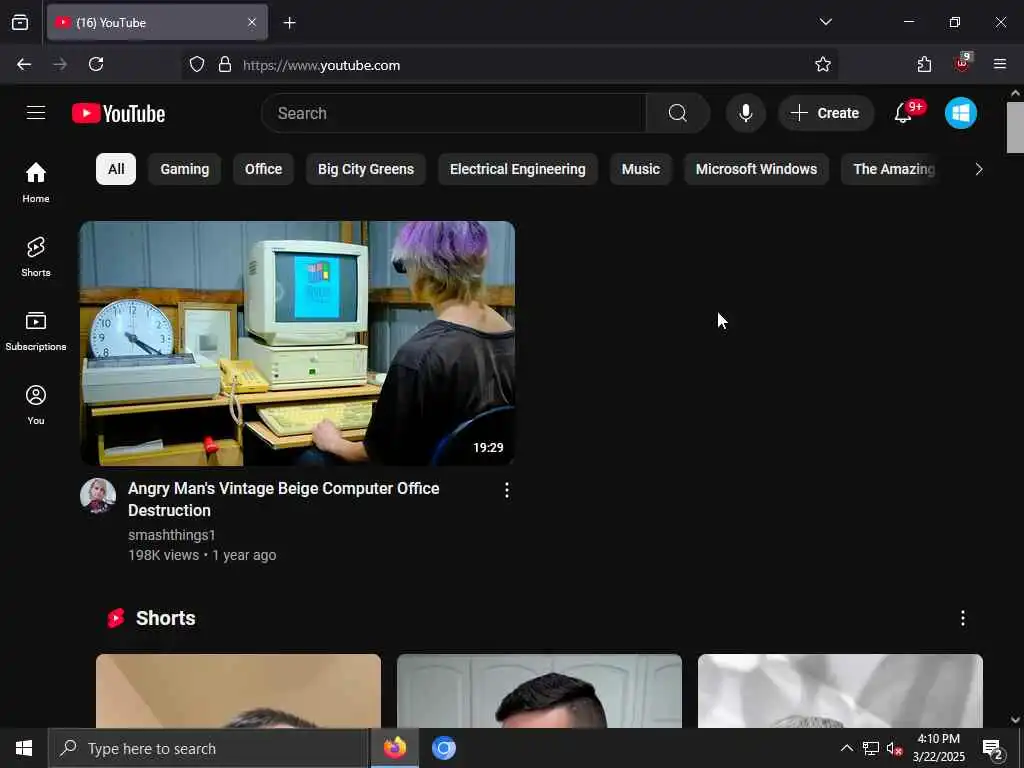The width and height of the screenshot is (1024, 768).
Task: Open the first Shorts thumbnail
Action: click(x=238, y=691)
